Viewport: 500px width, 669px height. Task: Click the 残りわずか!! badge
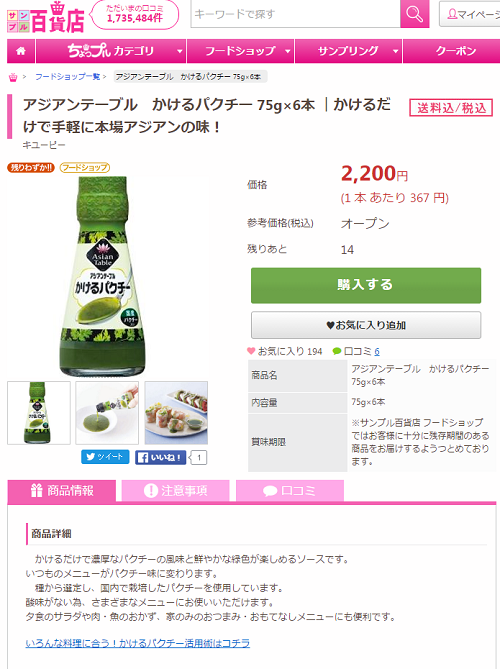(x=31, y=168)
